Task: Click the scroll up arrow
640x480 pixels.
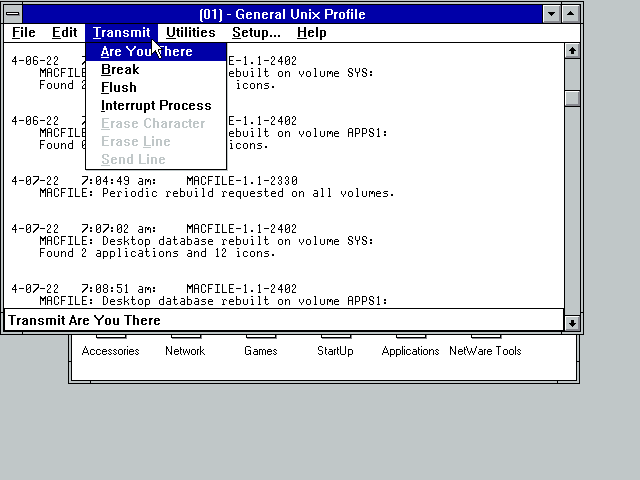Action: (572, 51)
